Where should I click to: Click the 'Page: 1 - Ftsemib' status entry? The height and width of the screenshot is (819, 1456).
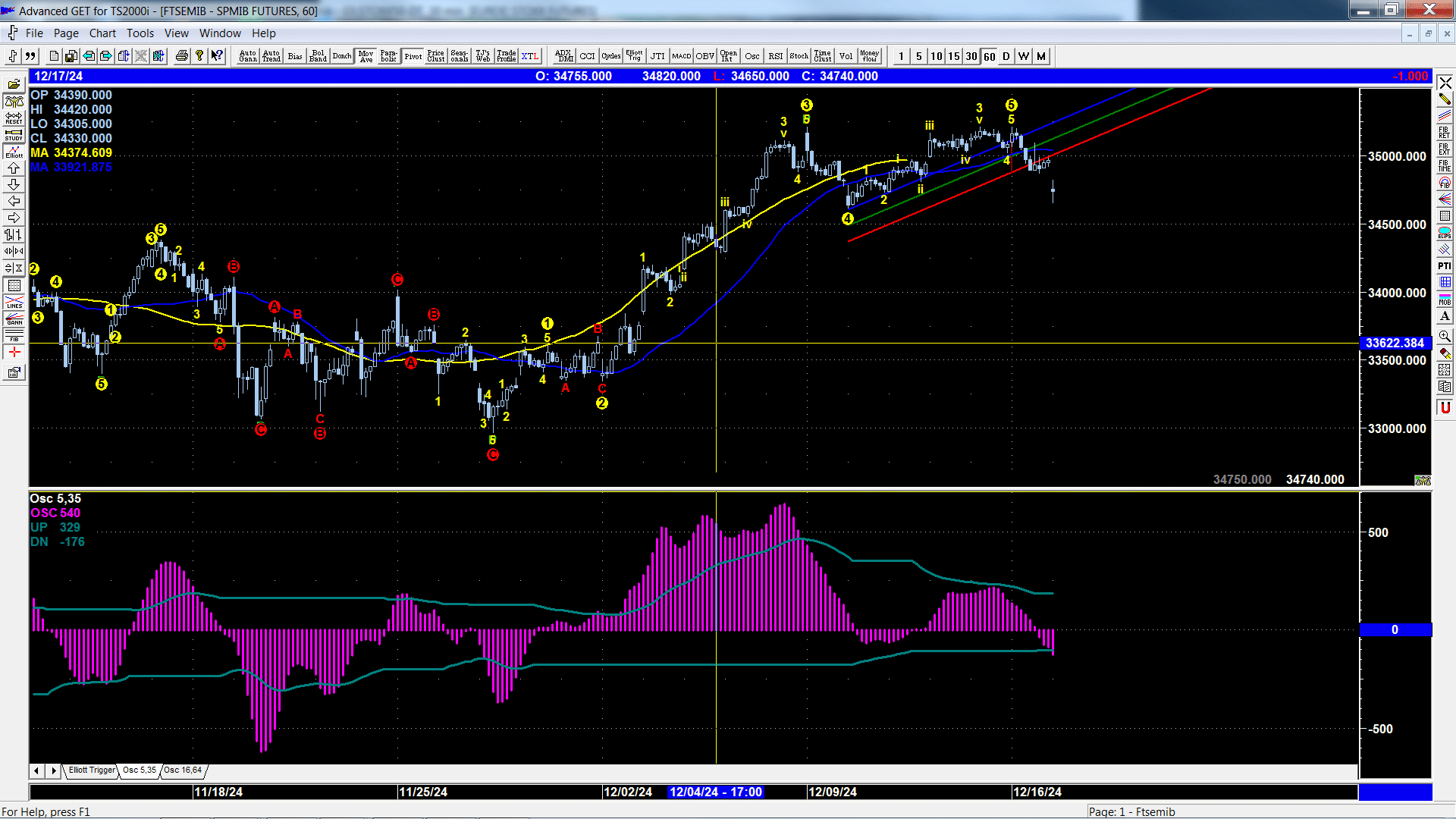(x=1132, y=811)
